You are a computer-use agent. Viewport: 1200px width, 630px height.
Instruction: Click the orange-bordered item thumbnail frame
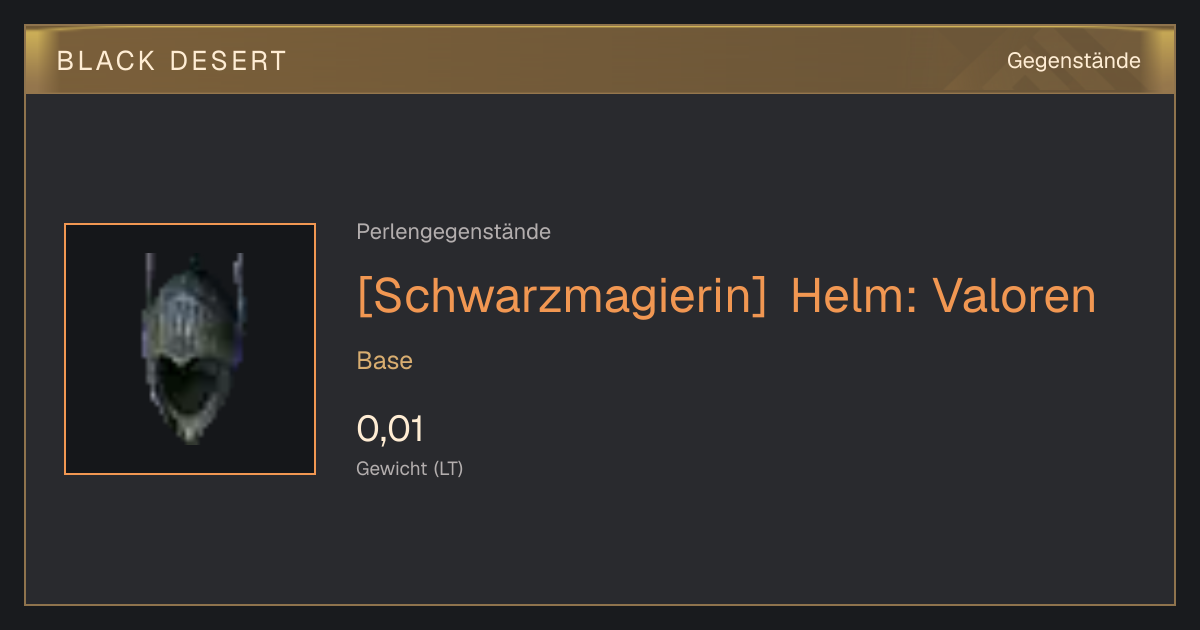click(190, 349)
